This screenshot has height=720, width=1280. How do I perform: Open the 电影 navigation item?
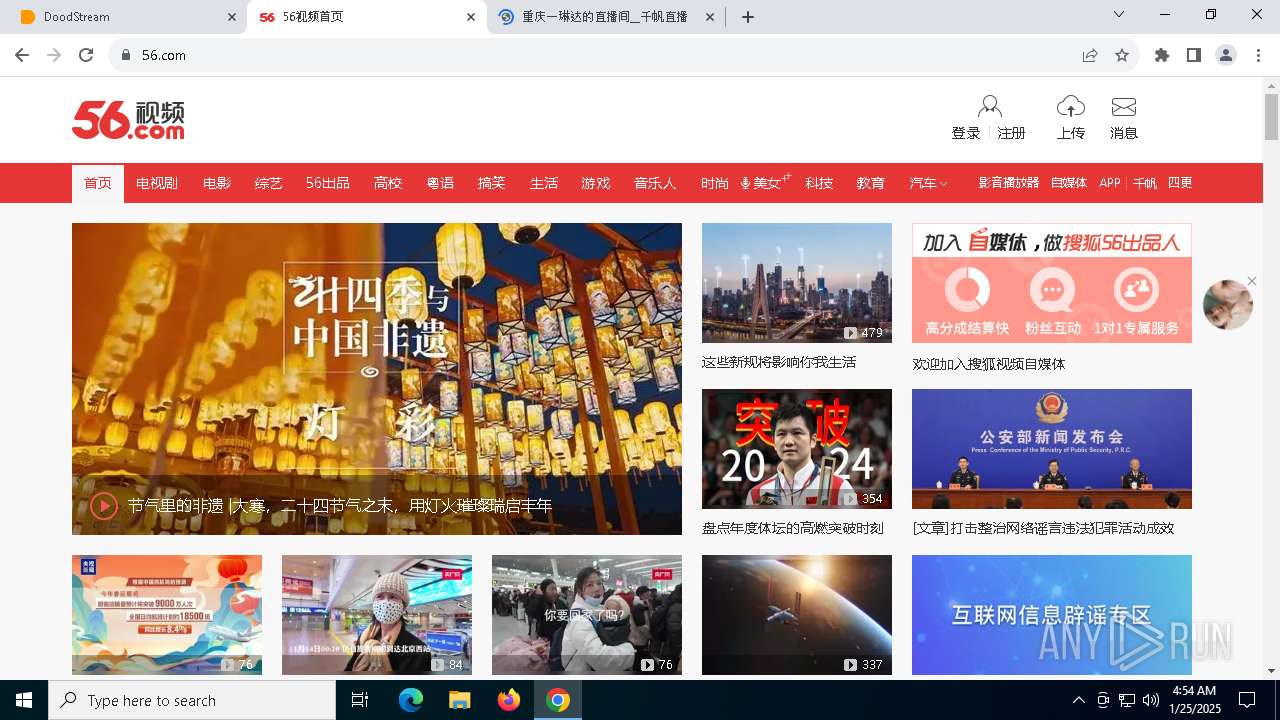[x=217, y=183]
